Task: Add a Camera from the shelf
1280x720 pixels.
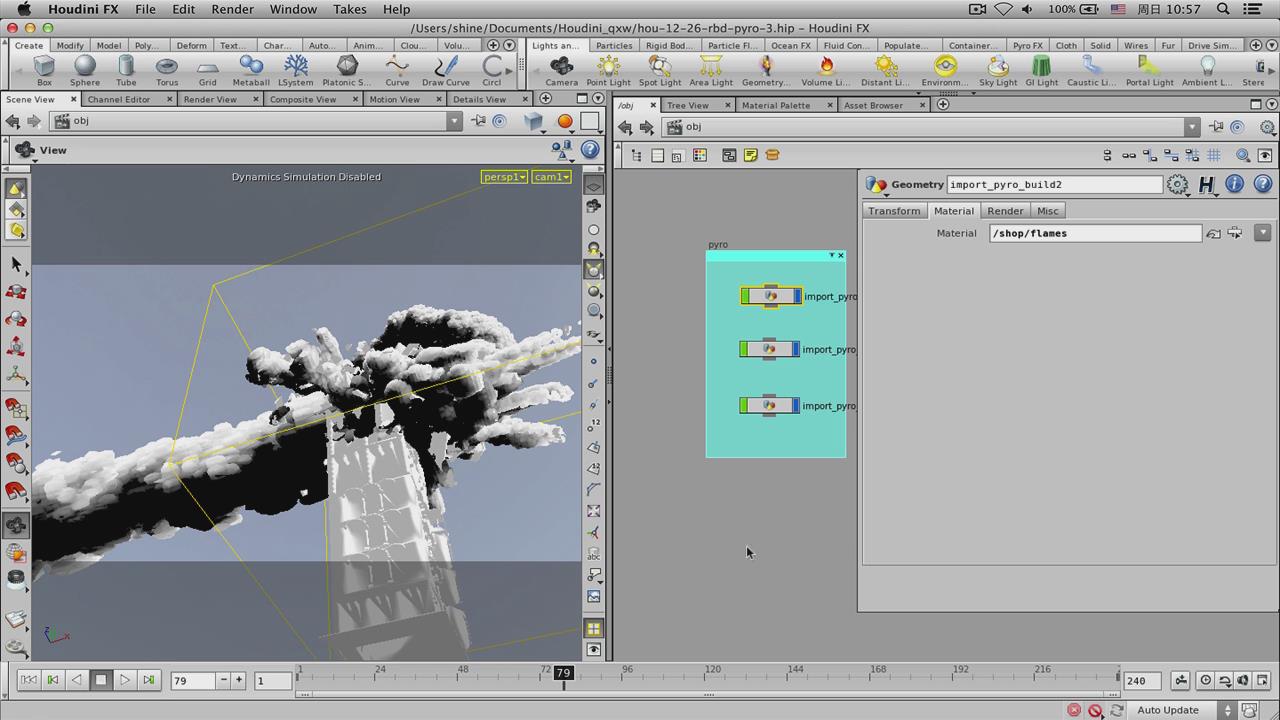Action: (561, 71)
